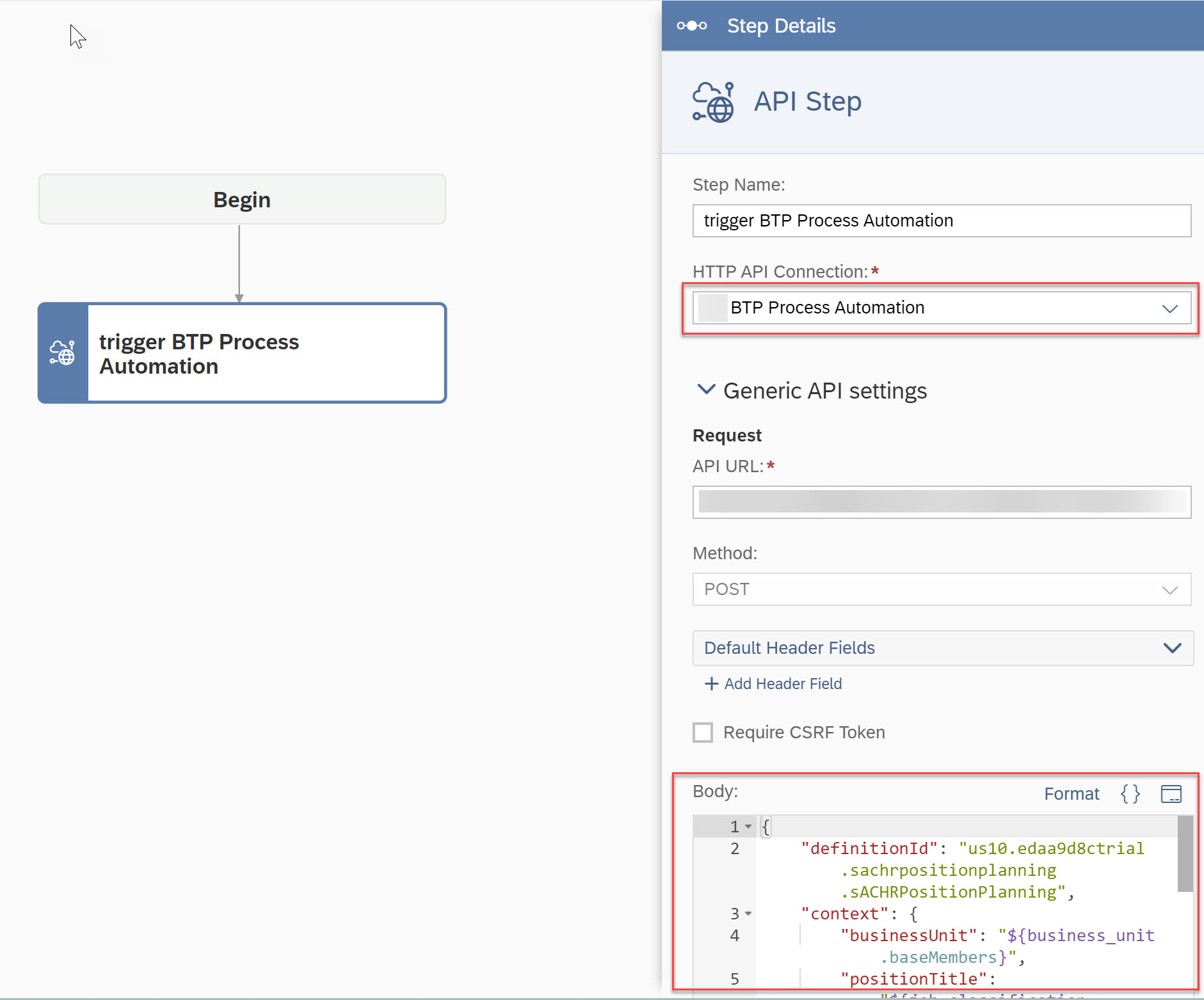Expand the Default Header Fields section
Image resolution: width=1204 pixels, height=1000 pixels.
[1171, 648]
